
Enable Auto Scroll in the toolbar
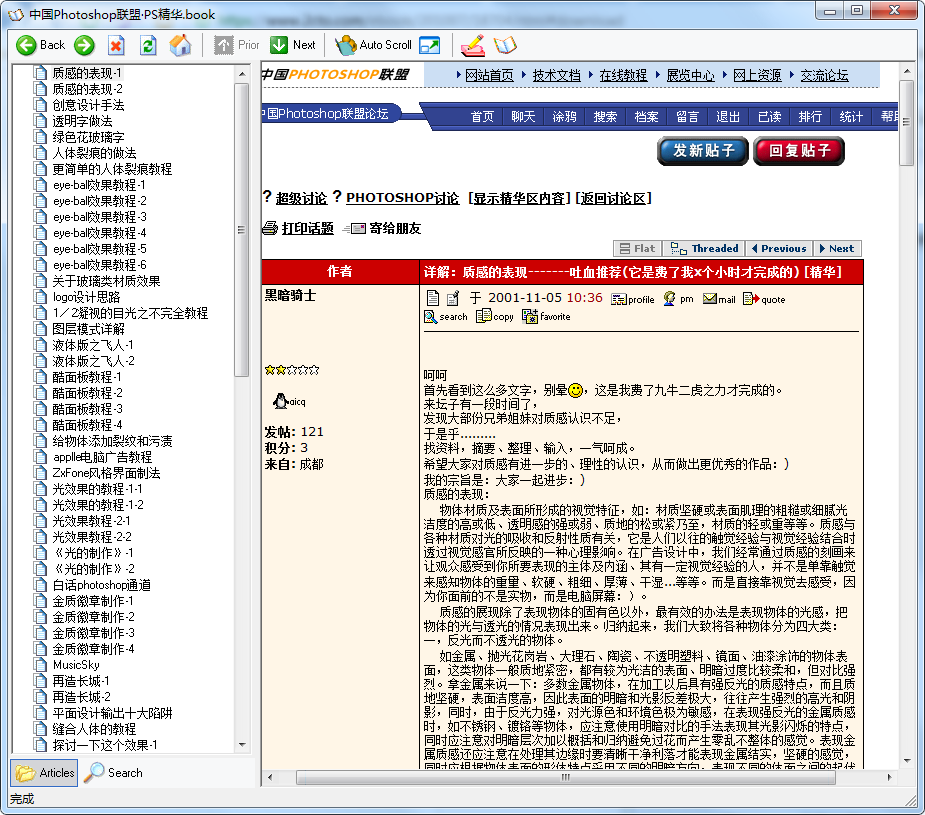coord(374,45)
